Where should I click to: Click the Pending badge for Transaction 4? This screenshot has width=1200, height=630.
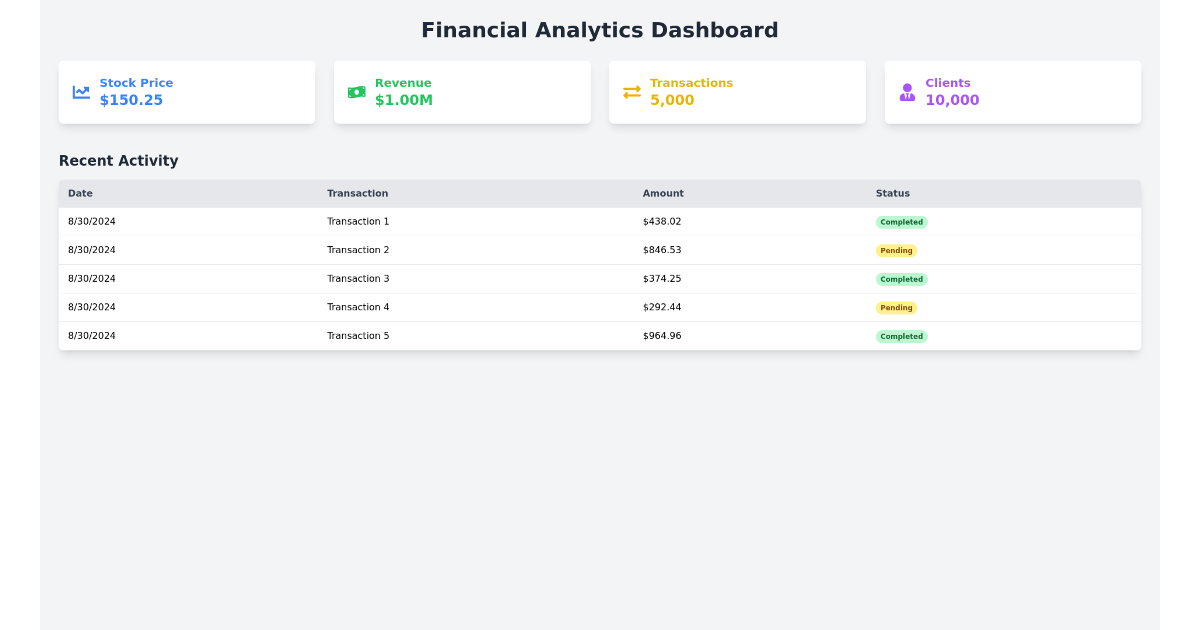point(896,307)
